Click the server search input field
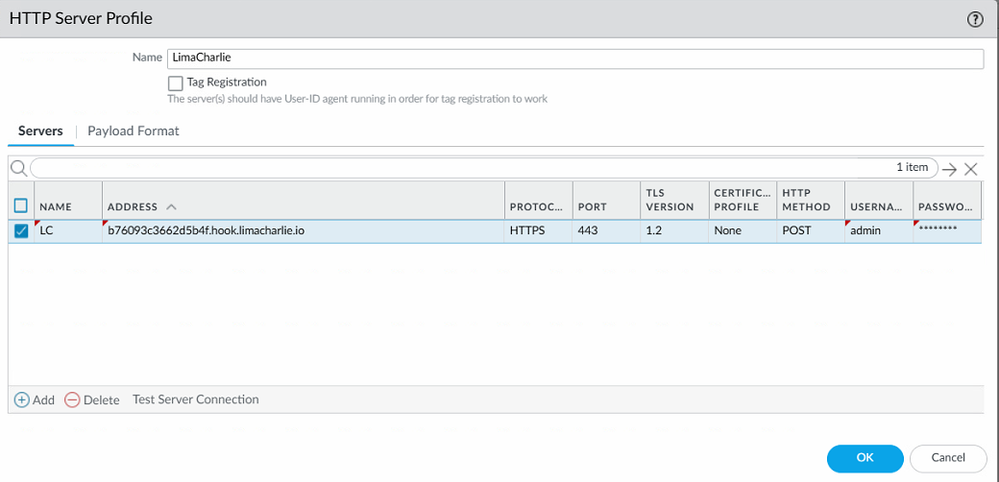 (460, 168)
